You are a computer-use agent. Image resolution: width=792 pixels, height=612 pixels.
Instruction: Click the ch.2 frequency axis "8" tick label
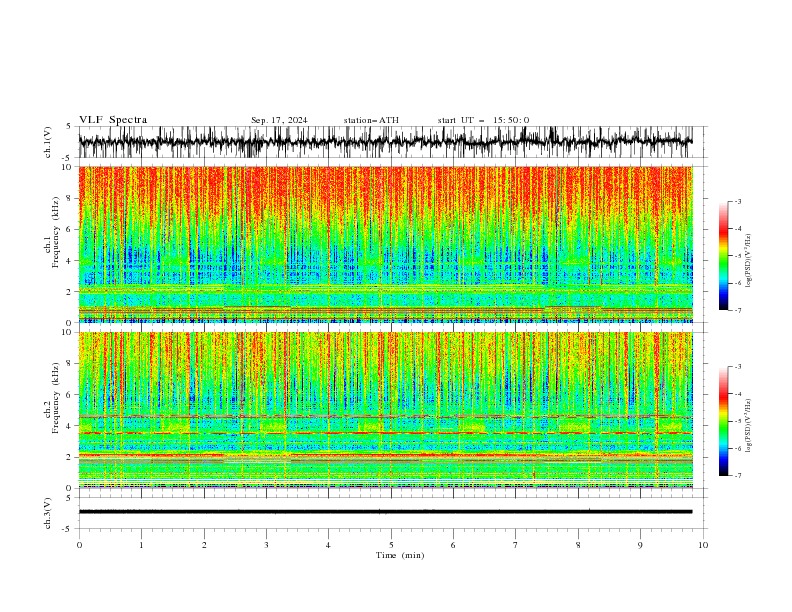click(71, 364)
